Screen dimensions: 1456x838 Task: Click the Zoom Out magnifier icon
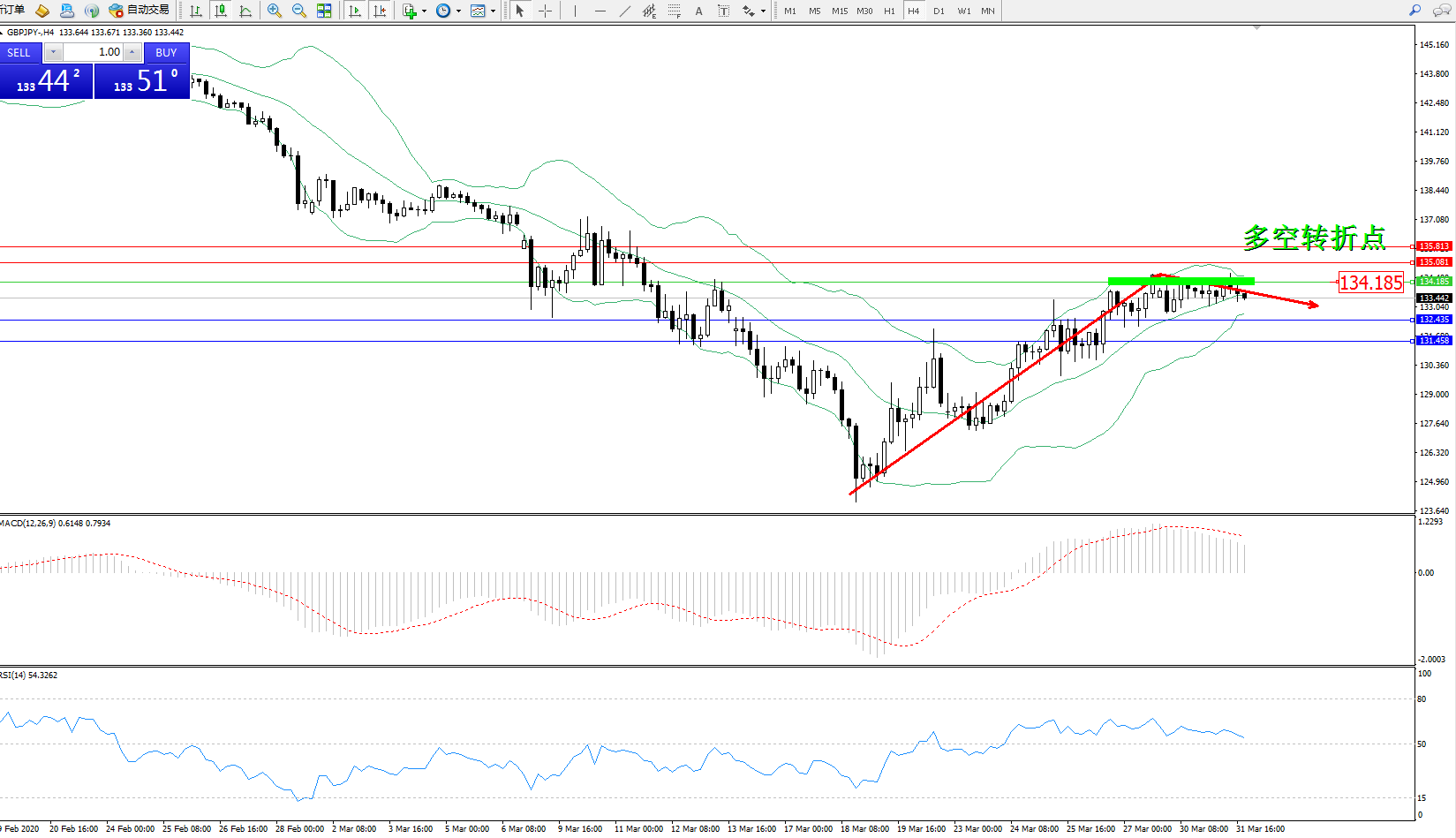(299, 11)
